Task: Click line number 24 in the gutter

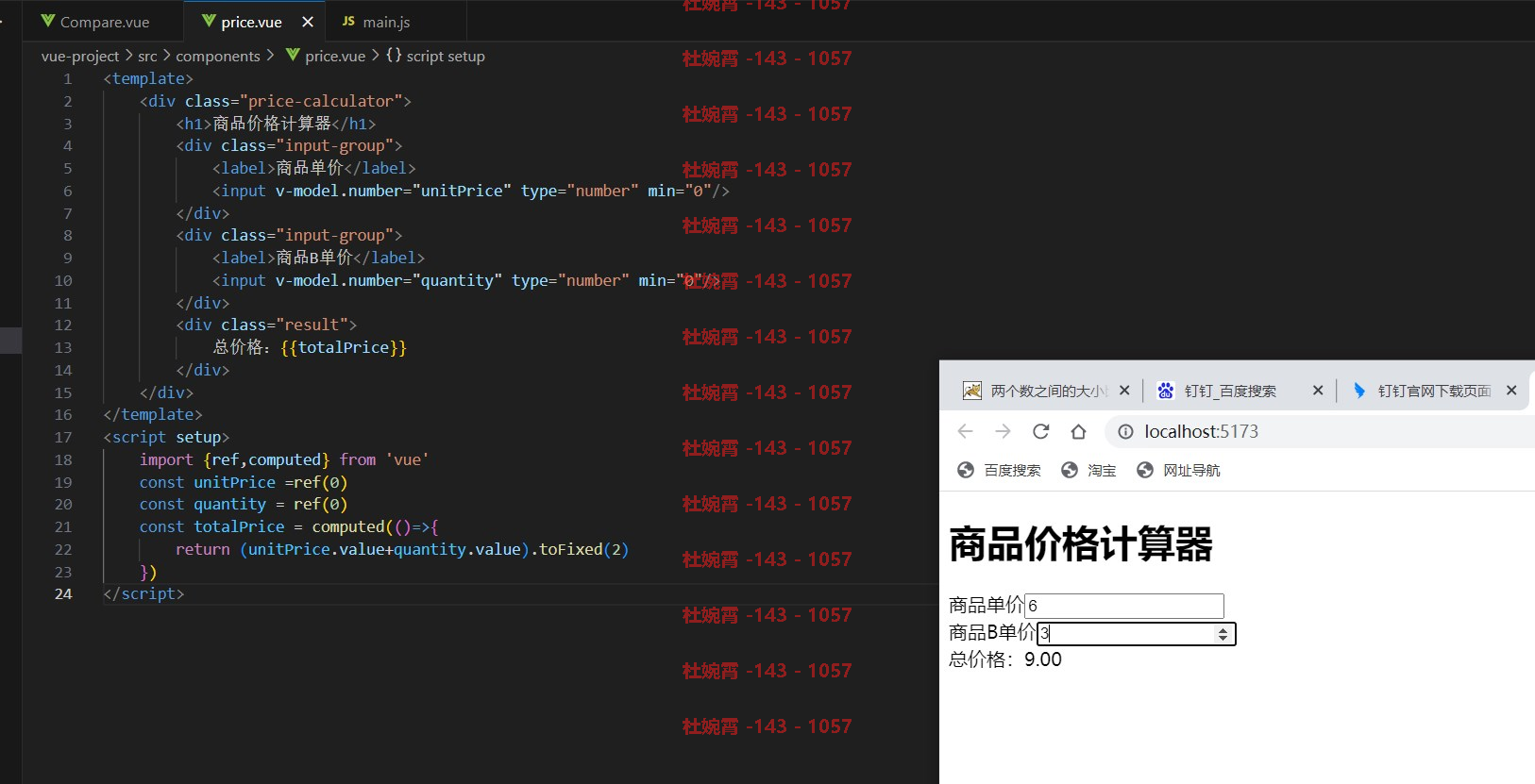Action: 63,594
